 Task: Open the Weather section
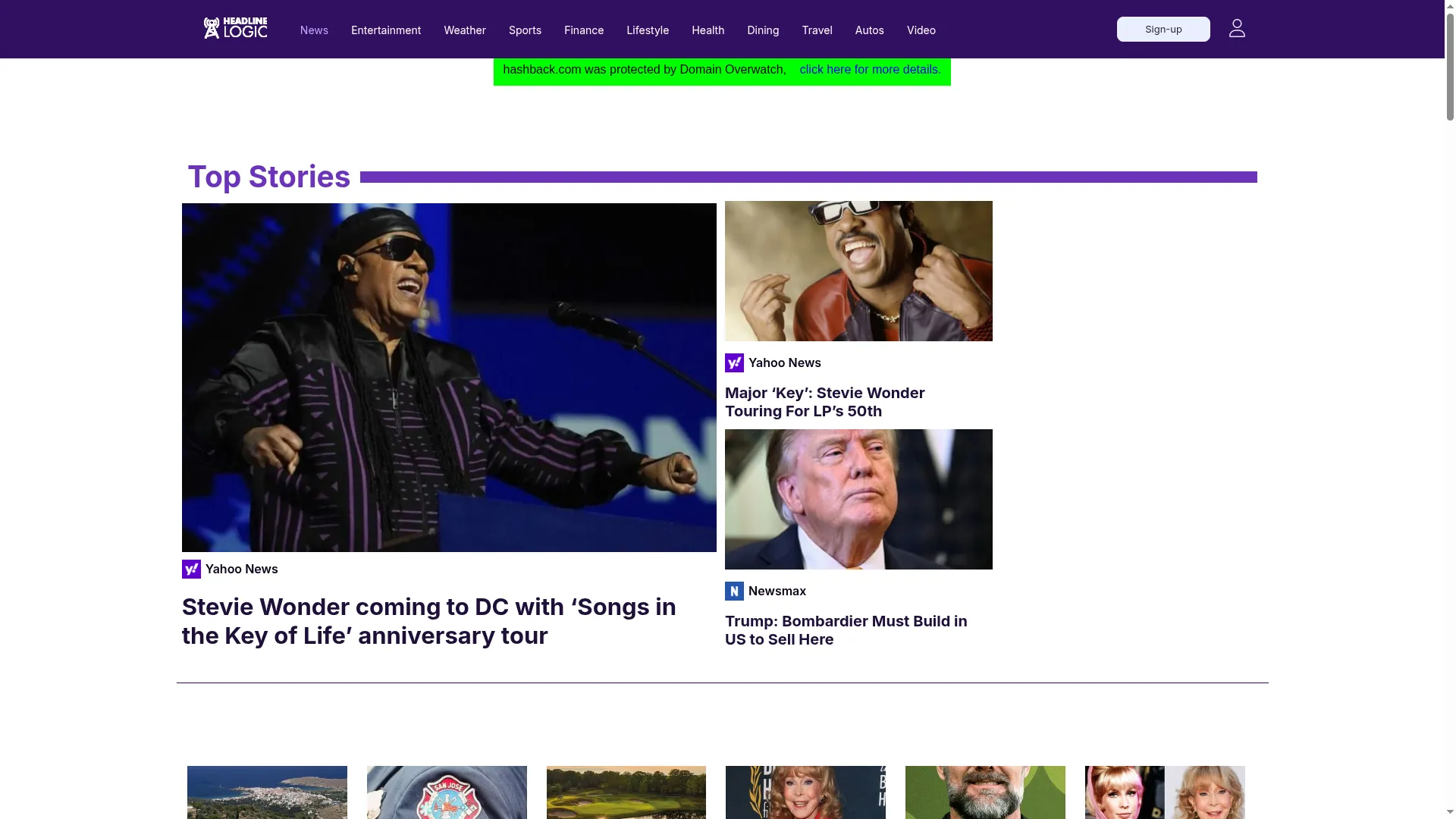coord(465,30)
